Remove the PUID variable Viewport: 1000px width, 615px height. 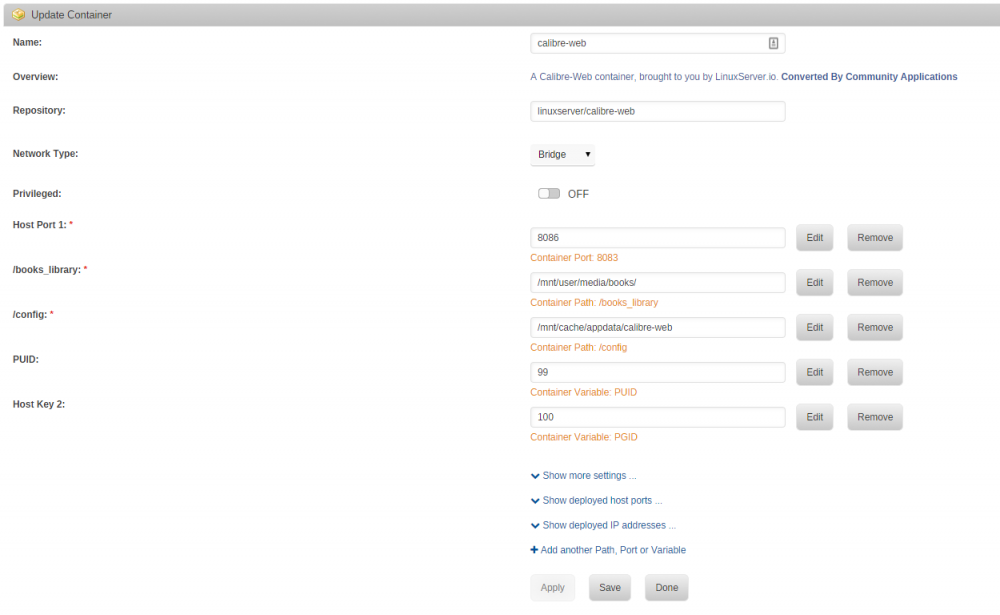tap(875, 372)
